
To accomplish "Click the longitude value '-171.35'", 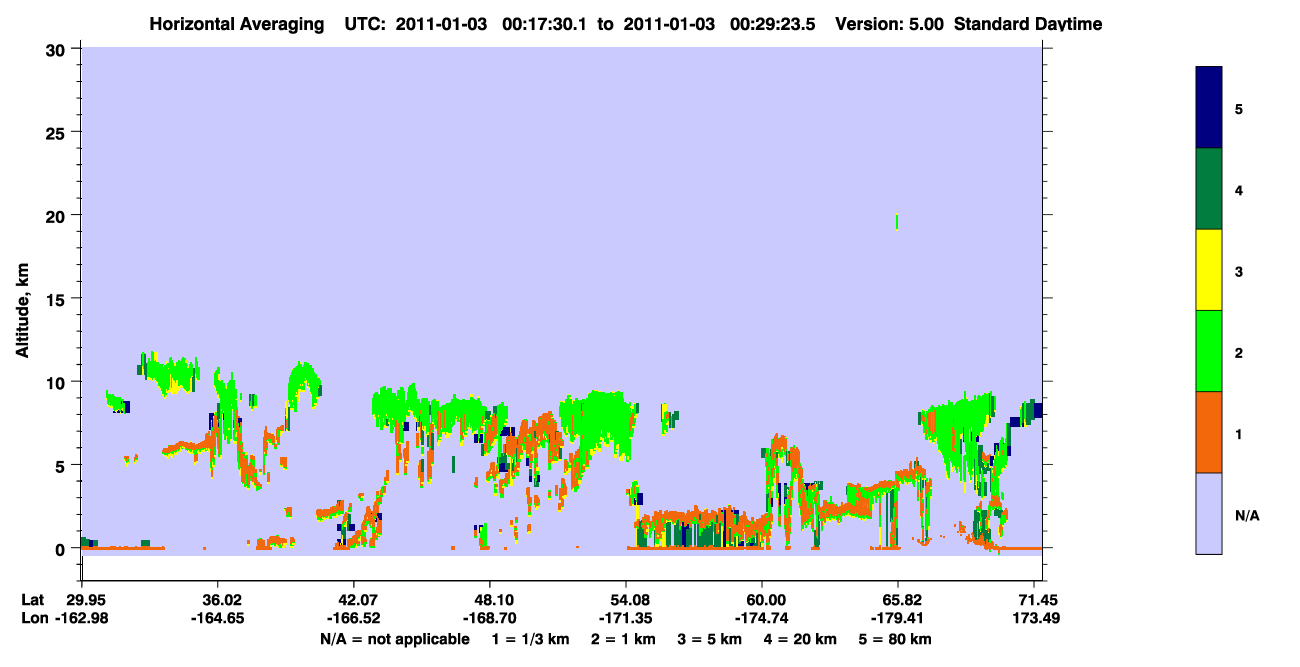I will (626, 618).
